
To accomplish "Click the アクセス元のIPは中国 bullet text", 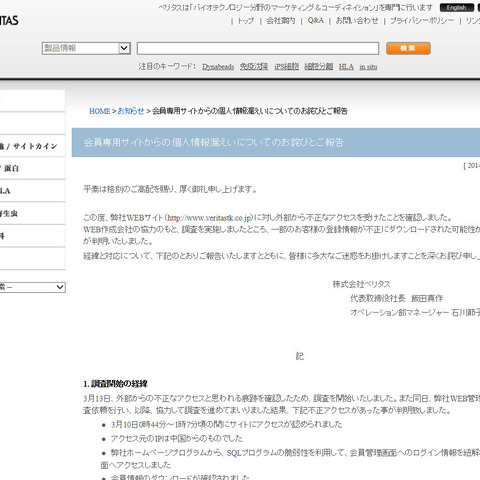I will 177,439.
